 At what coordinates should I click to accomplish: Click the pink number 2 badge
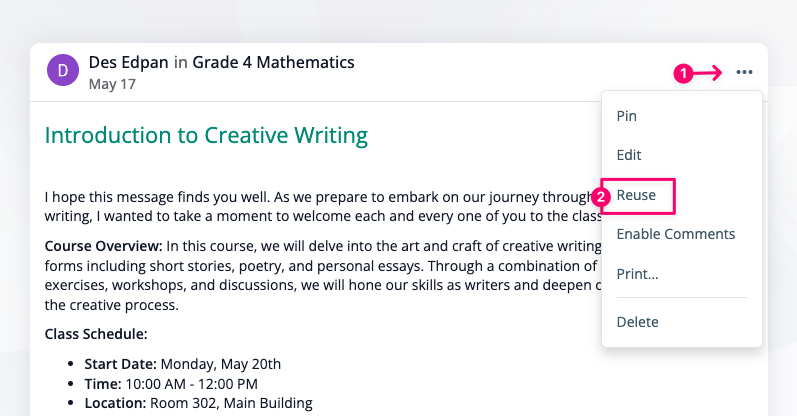(600, 197)
